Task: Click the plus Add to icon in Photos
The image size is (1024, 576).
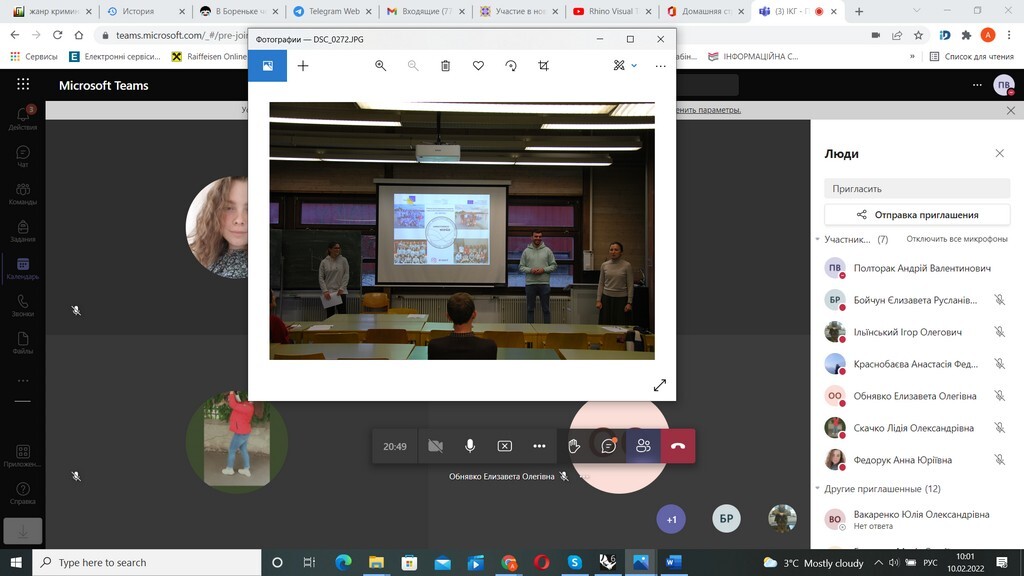Action: 302,65
